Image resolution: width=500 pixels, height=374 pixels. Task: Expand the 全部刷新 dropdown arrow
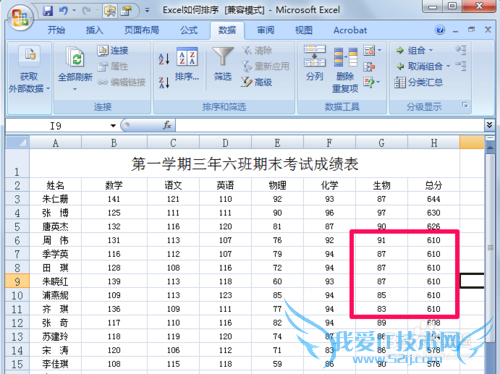click(75, 89)
